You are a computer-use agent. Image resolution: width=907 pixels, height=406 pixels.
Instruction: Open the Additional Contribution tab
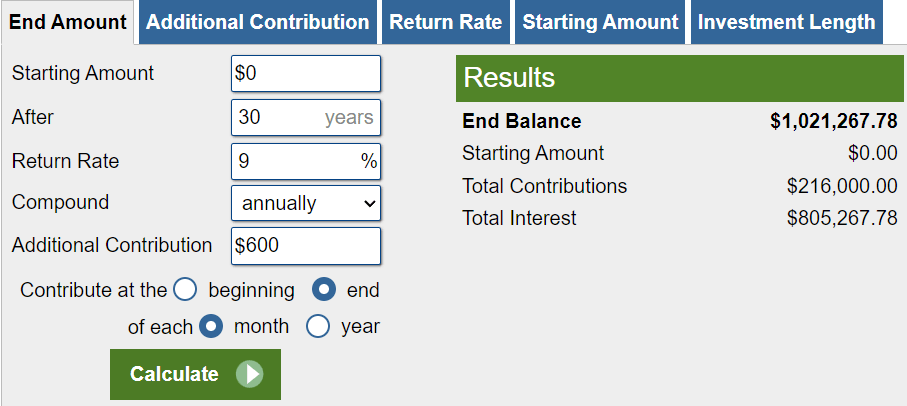(258, 22)
